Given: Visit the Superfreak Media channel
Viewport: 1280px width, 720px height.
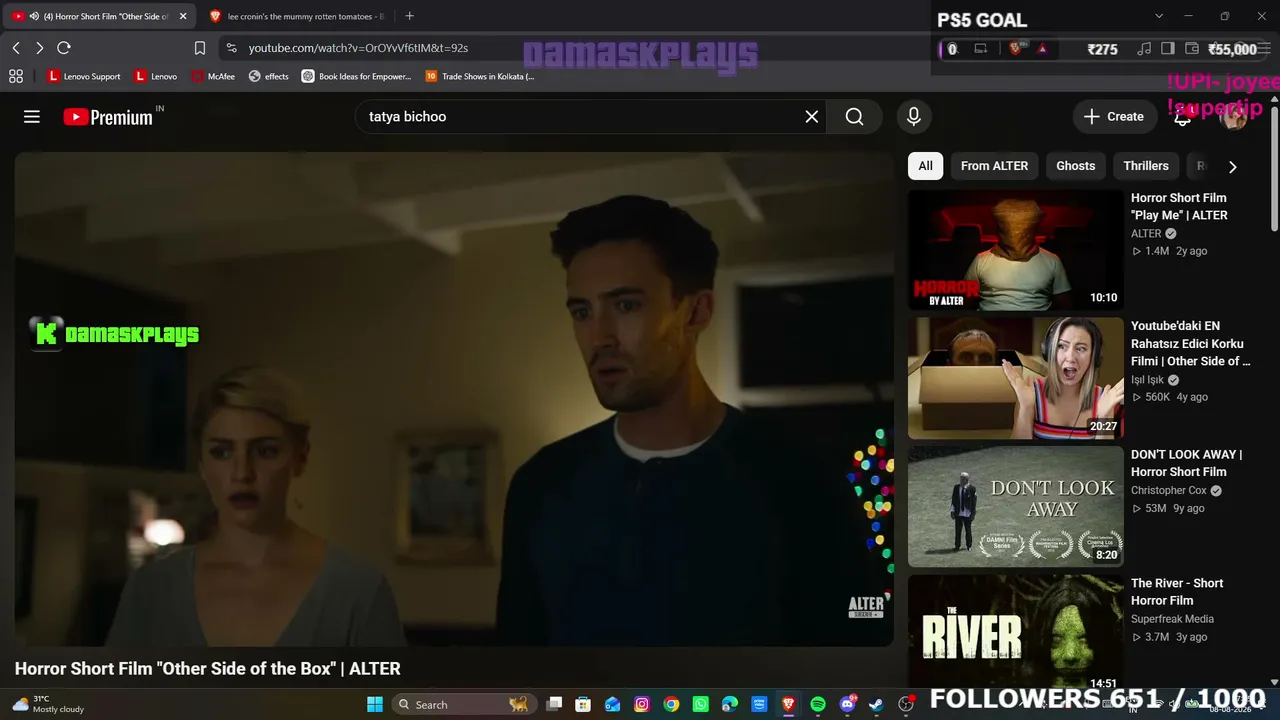Looking at the screenshot, I should pyautogui.click(x=1172, y=619).
